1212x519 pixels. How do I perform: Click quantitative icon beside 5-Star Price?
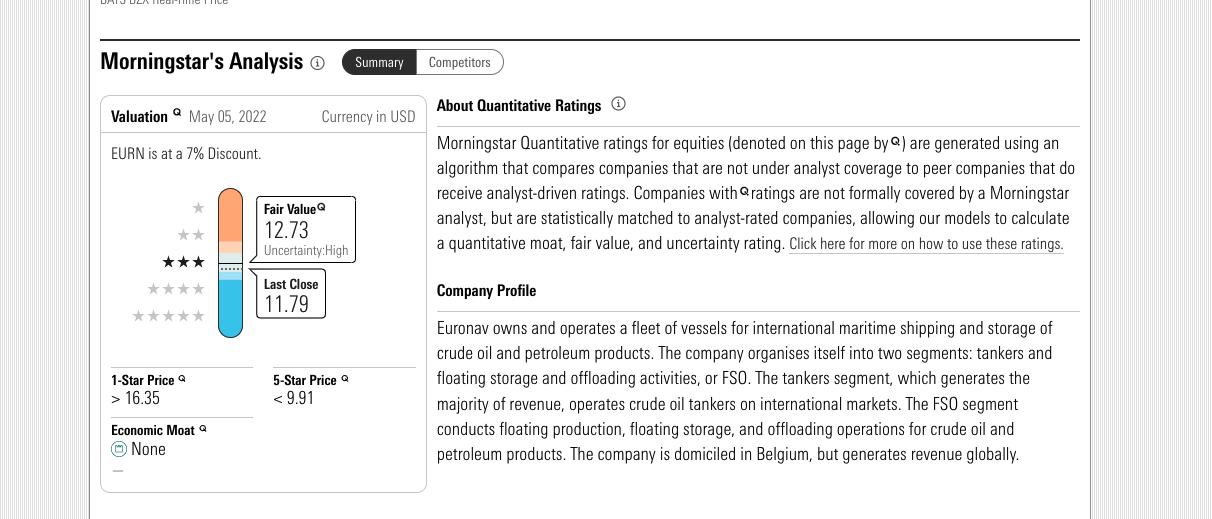coord(345,379)
